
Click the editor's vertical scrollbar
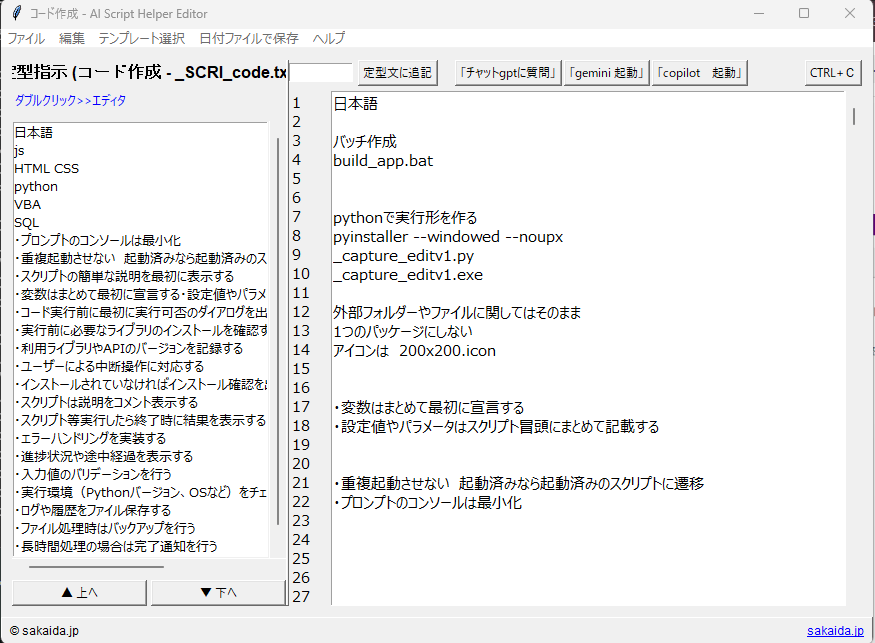853,116
